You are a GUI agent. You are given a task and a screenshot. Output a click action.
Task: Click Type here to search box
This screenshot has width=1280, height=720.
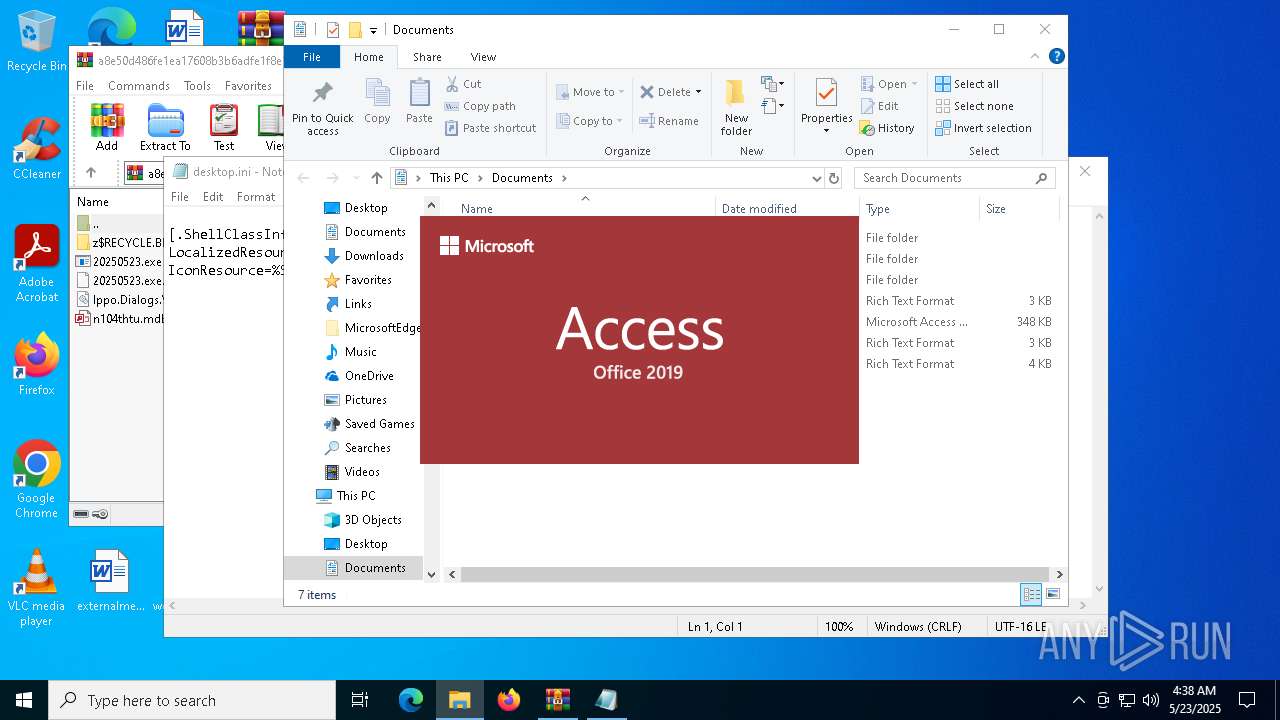point(192,700)
